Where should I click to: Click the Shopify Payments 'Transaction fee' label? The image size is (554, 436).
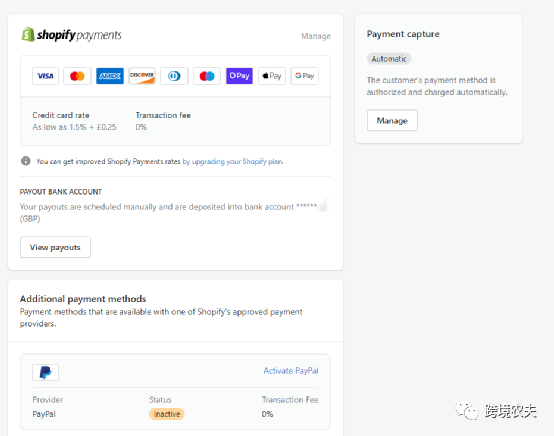coord(163,115)
